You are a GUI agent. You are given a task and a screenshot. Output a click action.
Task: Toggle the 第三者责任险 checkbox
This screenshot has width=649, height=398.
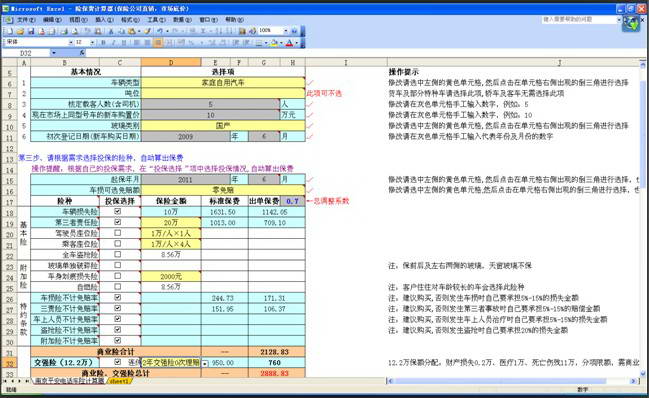pos(118,222)
